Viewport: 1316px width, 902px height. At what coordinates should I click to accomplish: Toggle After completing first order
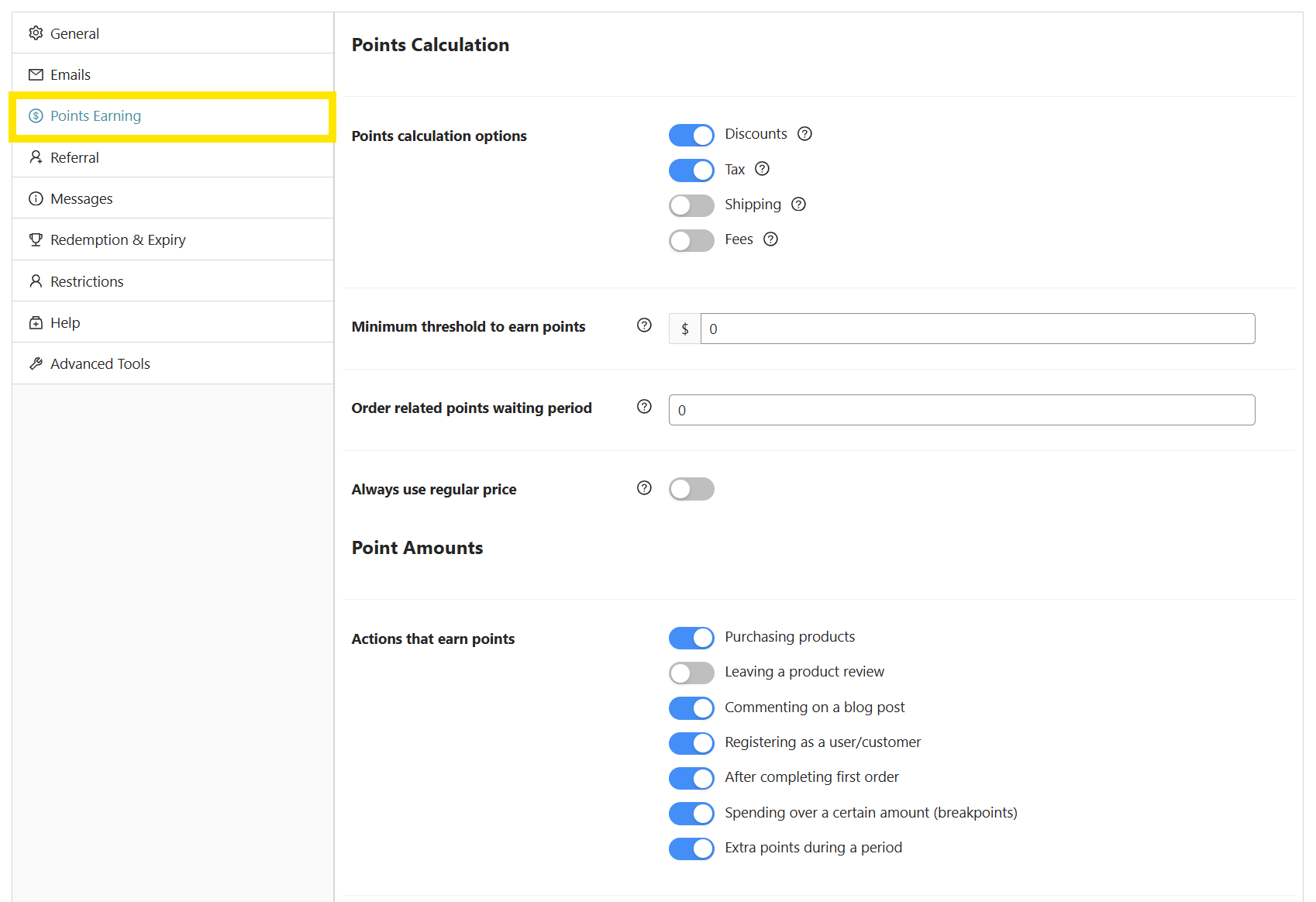click(691, 778)
